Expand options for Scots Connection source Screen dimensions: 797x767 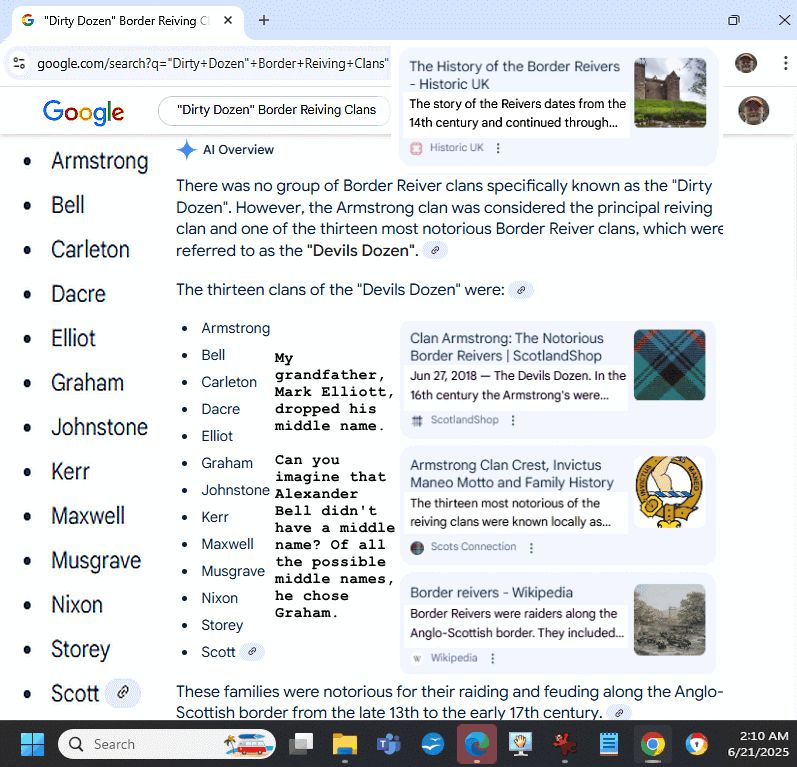click(531, 547)
